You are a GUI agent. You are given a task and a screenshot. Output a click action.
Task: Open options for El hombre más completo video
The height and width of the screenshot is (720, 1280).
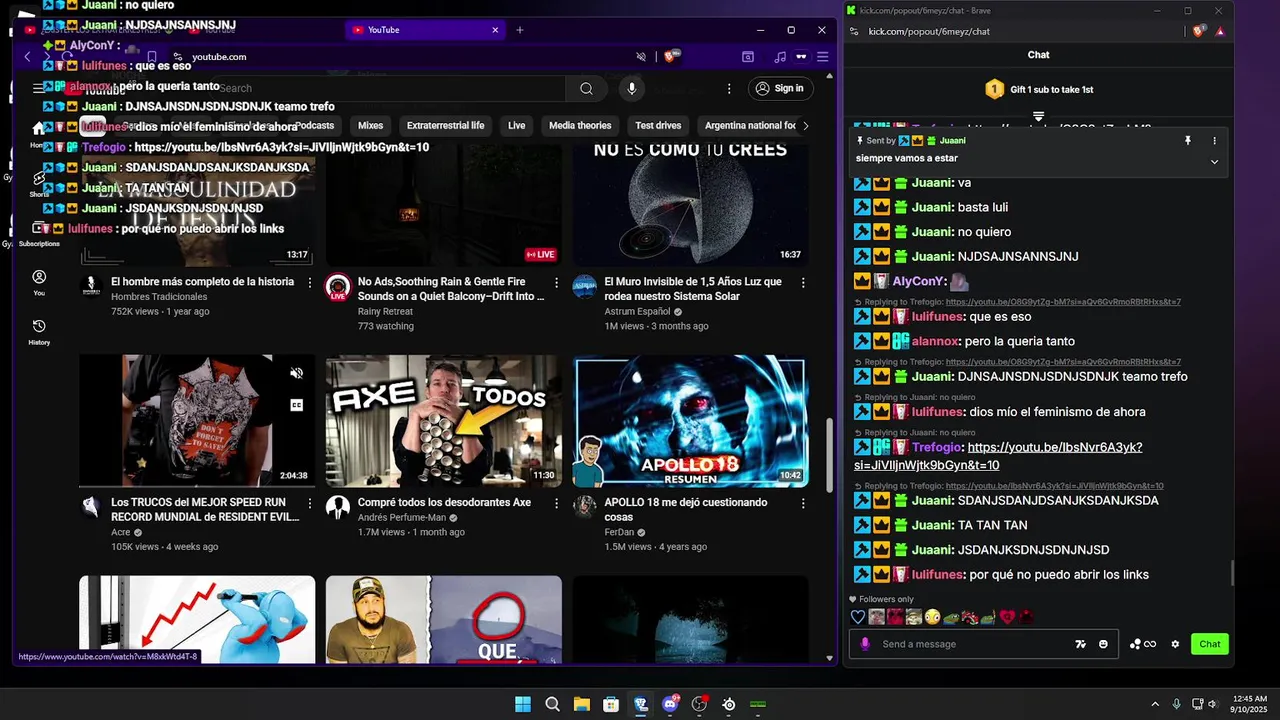(310, 283)
